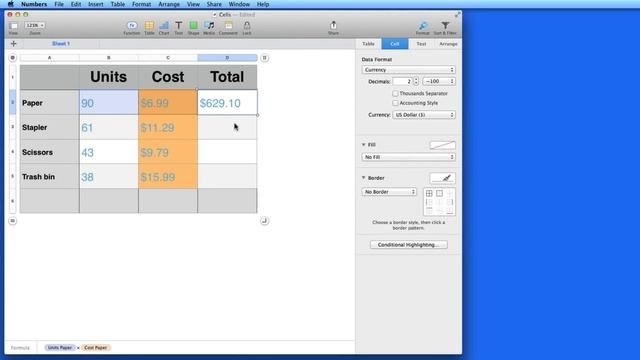
Task: Enable the Thousands Separator checkbox
Action: tap(395, 93)
